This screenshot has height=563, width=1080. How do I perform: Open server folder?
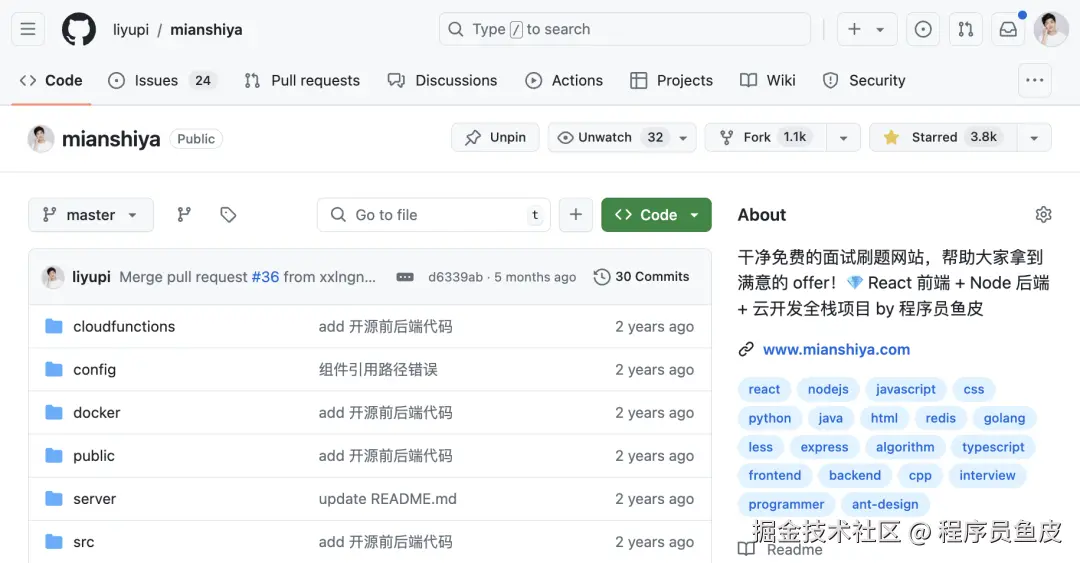94,499
